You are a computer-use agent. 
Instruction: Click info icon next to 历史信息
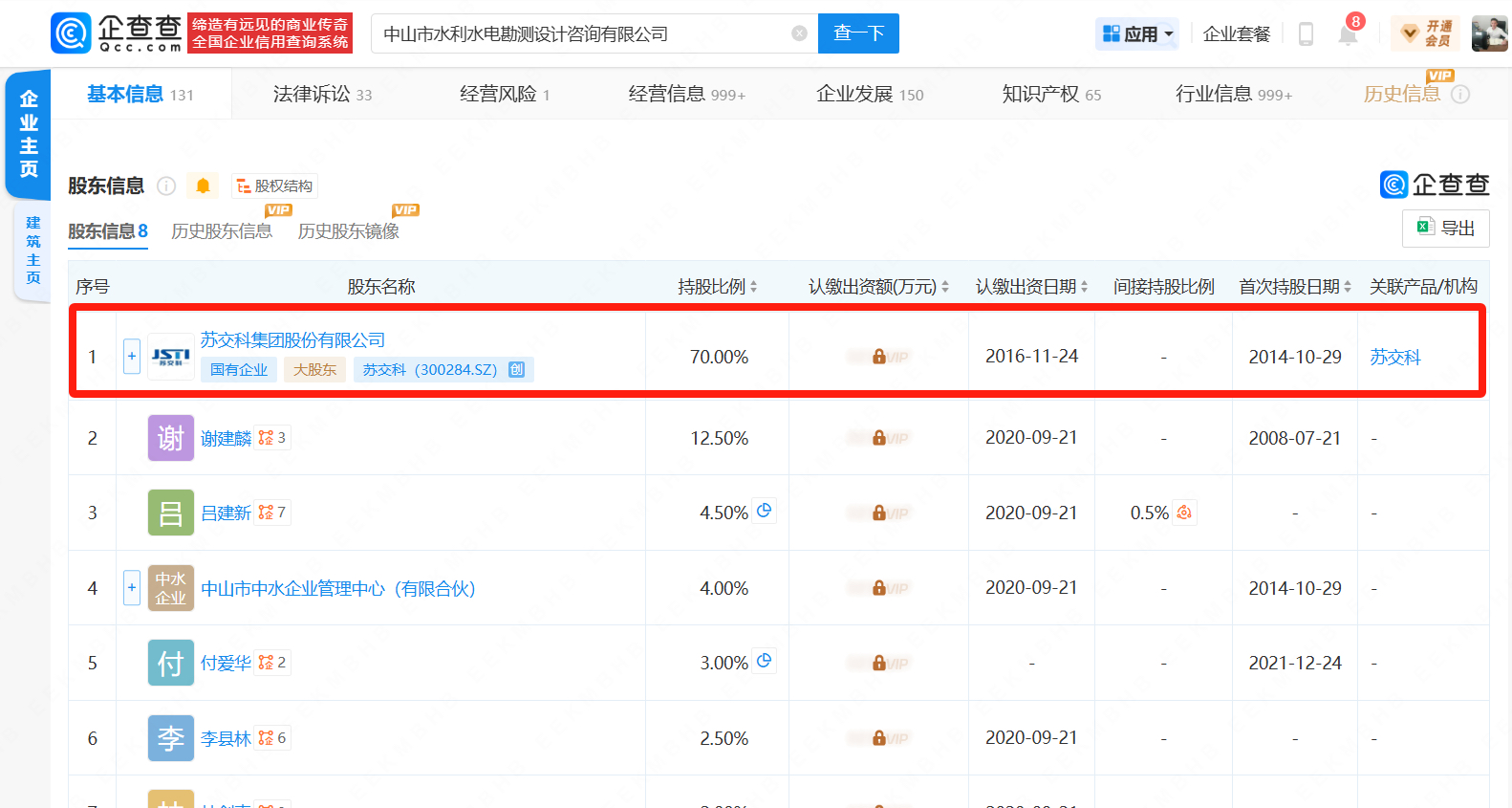(1460, 94)
